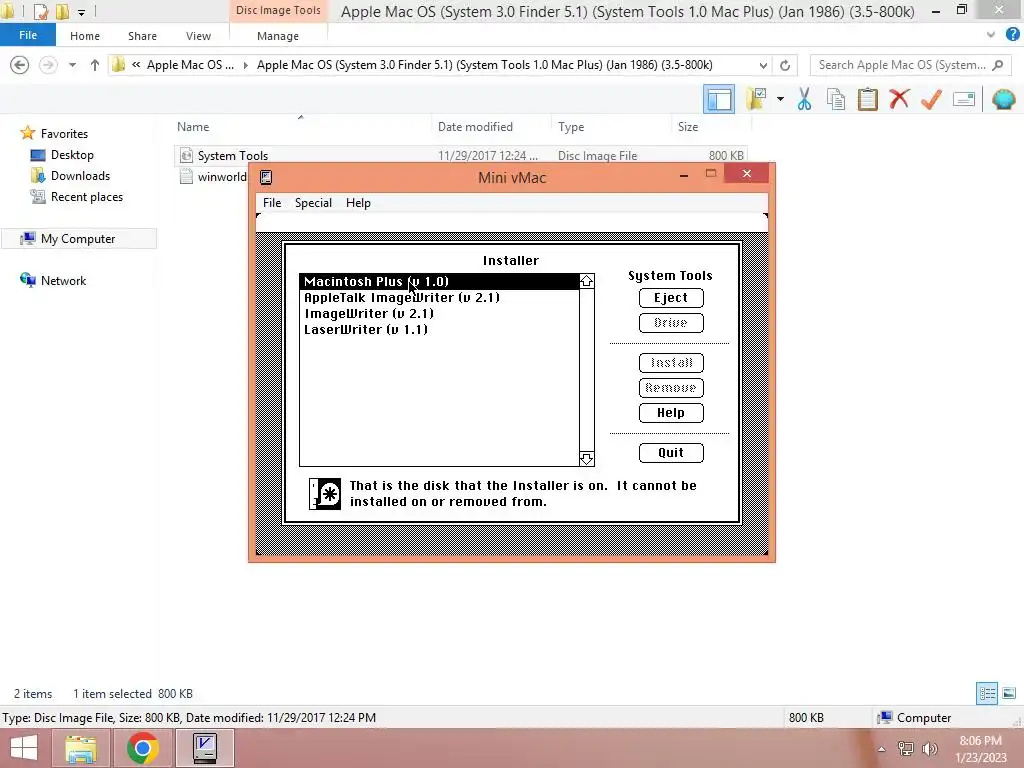Click the red X delete icon
This screenshot has height=768, width=1024.
[x=899, y=99]
